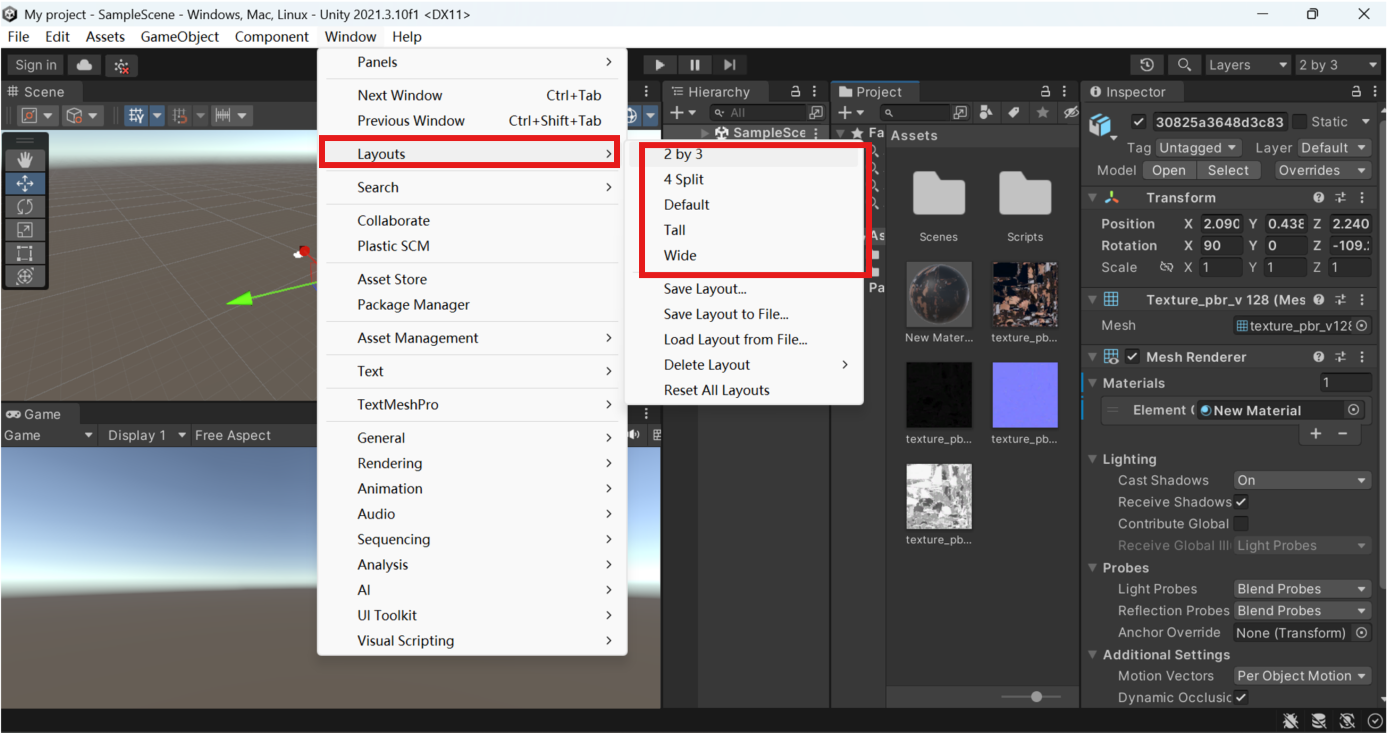
Task: Toggle the Mesh Renderer enabled checkbox
Action: click(1133, 357)
